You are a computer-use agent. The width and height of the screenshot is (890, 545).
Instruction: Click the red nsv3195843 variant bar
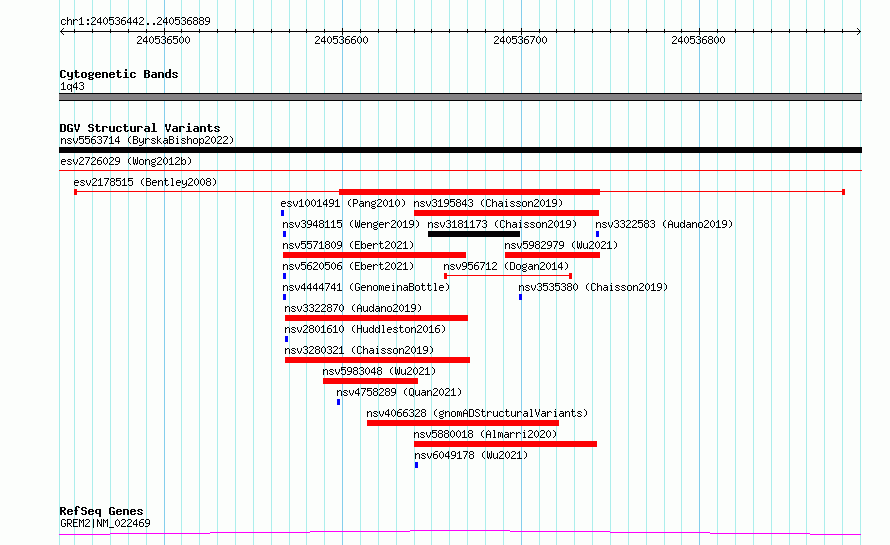506,213
